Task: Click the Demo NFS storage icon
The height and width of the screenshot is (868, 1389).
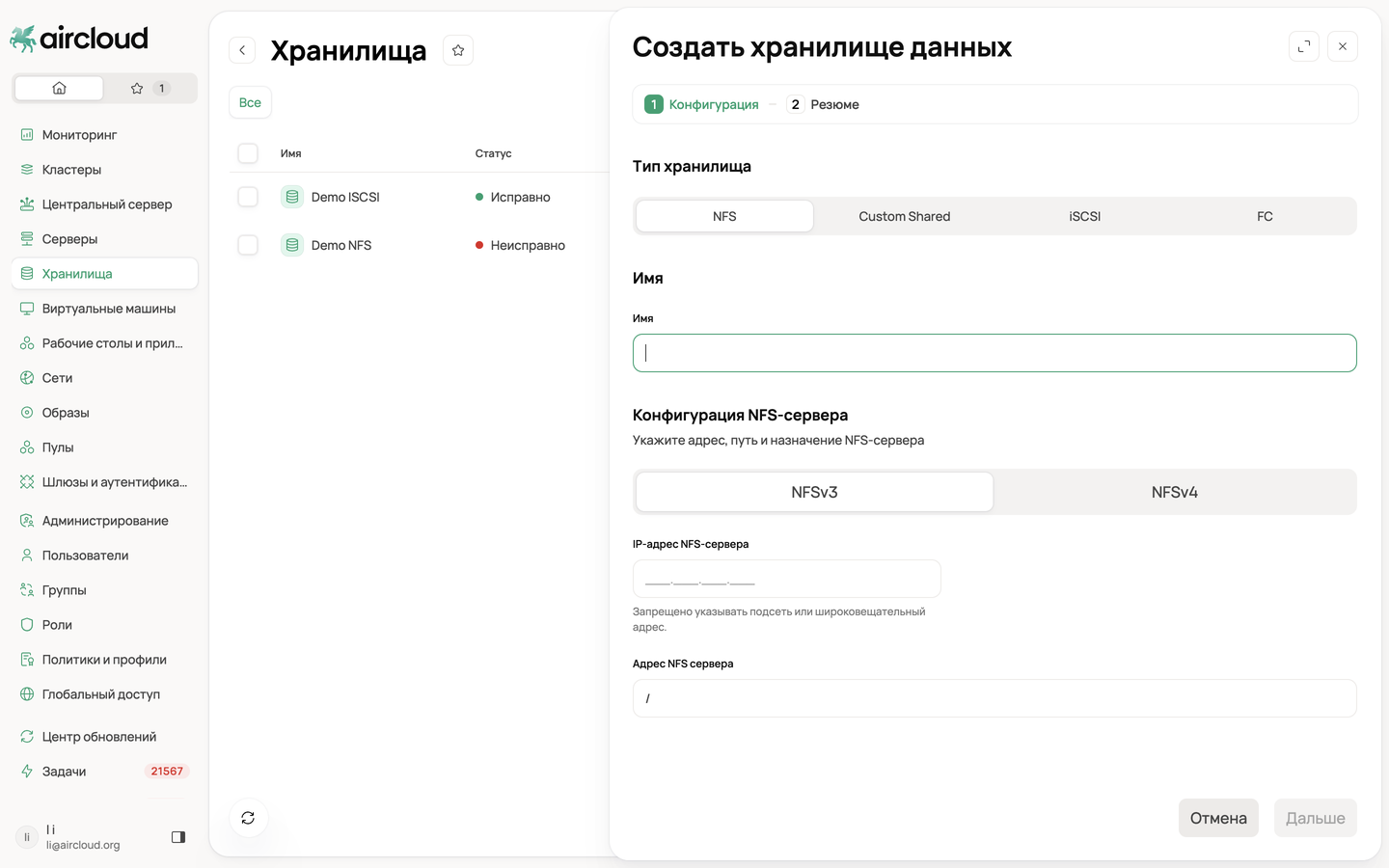Action: [x=292, y=245]
